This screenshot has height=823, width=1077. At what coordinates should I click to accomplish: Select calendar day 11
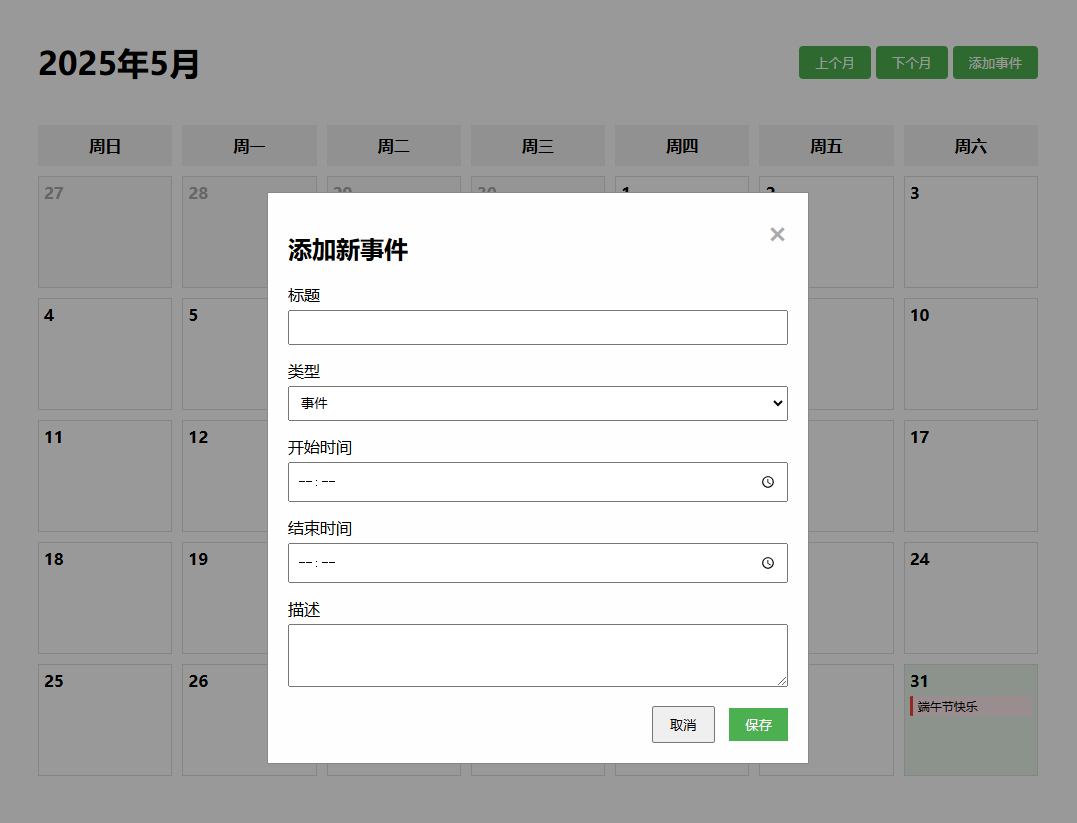tap(105, 476)
